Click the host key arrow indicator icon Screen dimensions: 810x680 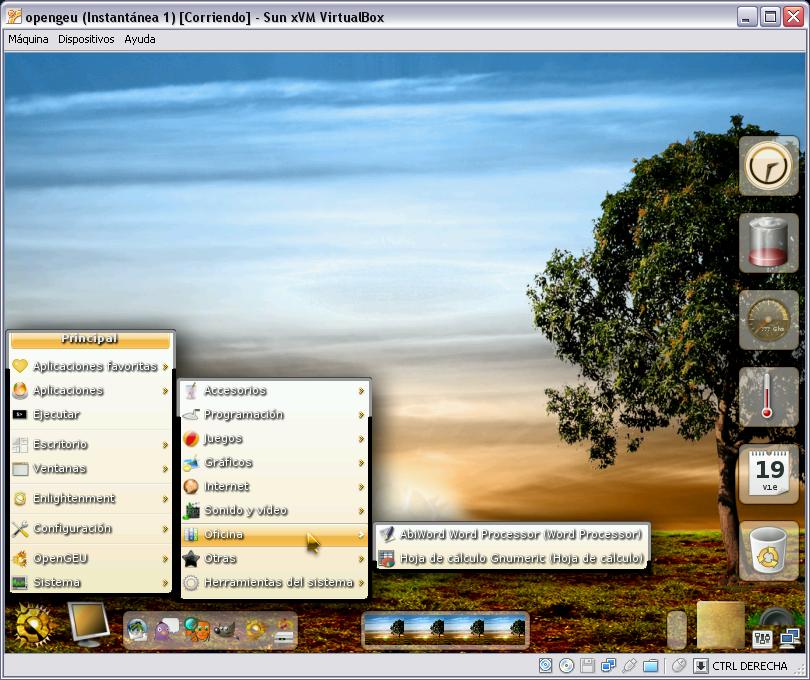point(700,666)
